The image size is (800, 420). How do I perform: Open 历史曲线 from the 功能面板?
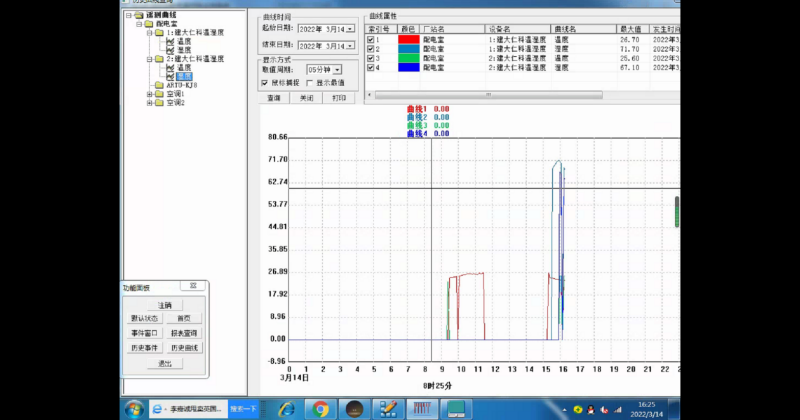click(x=184, y=348)
